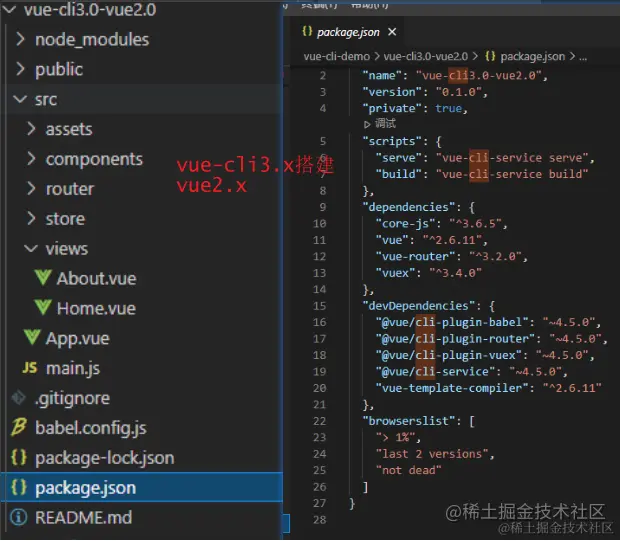Click the "last 2 versions" string
Screen dimensions: 620x541
(432, 454)
